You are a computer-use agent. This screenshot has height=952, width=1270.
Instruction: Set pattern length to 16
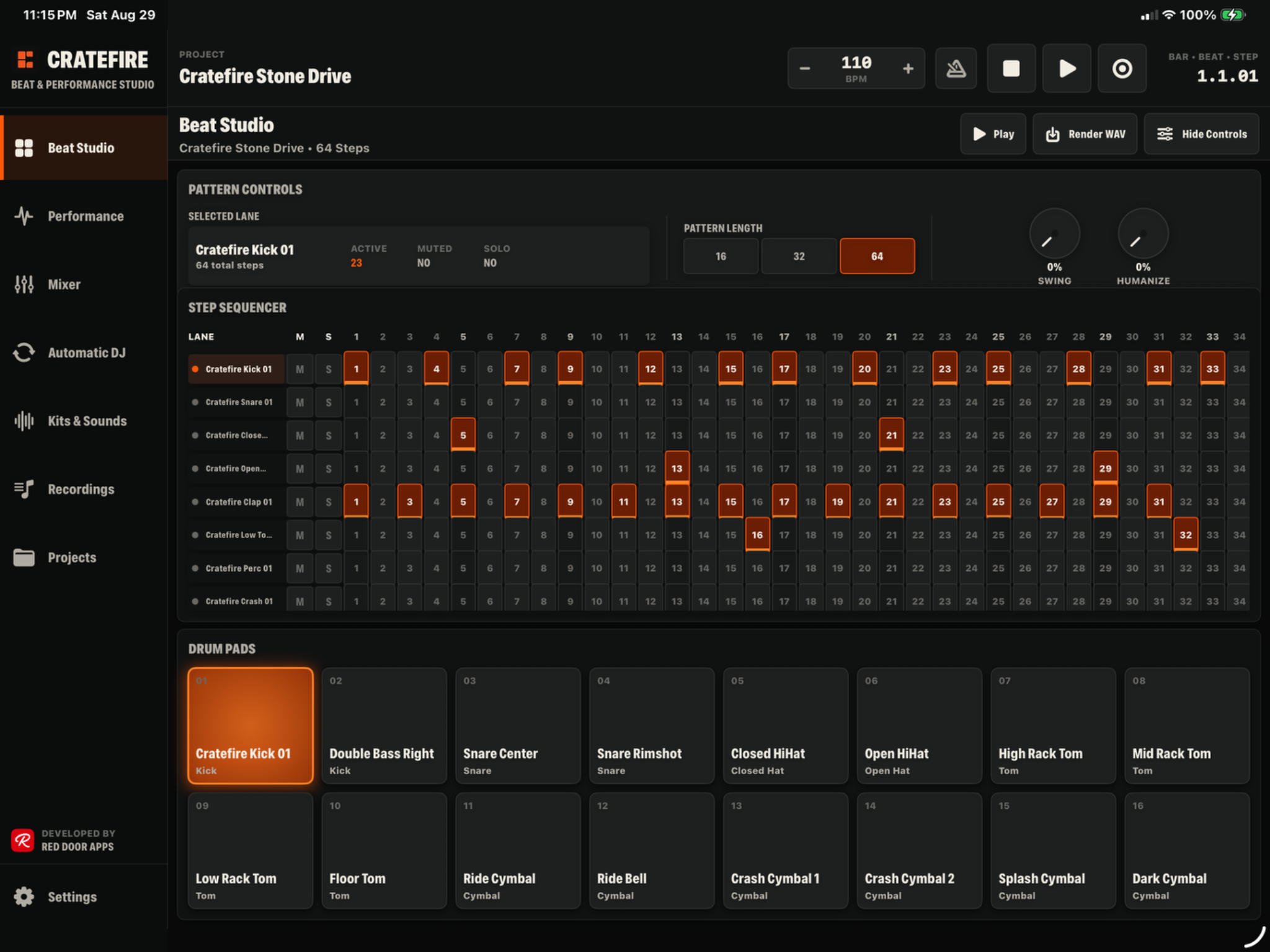point(721,256)
